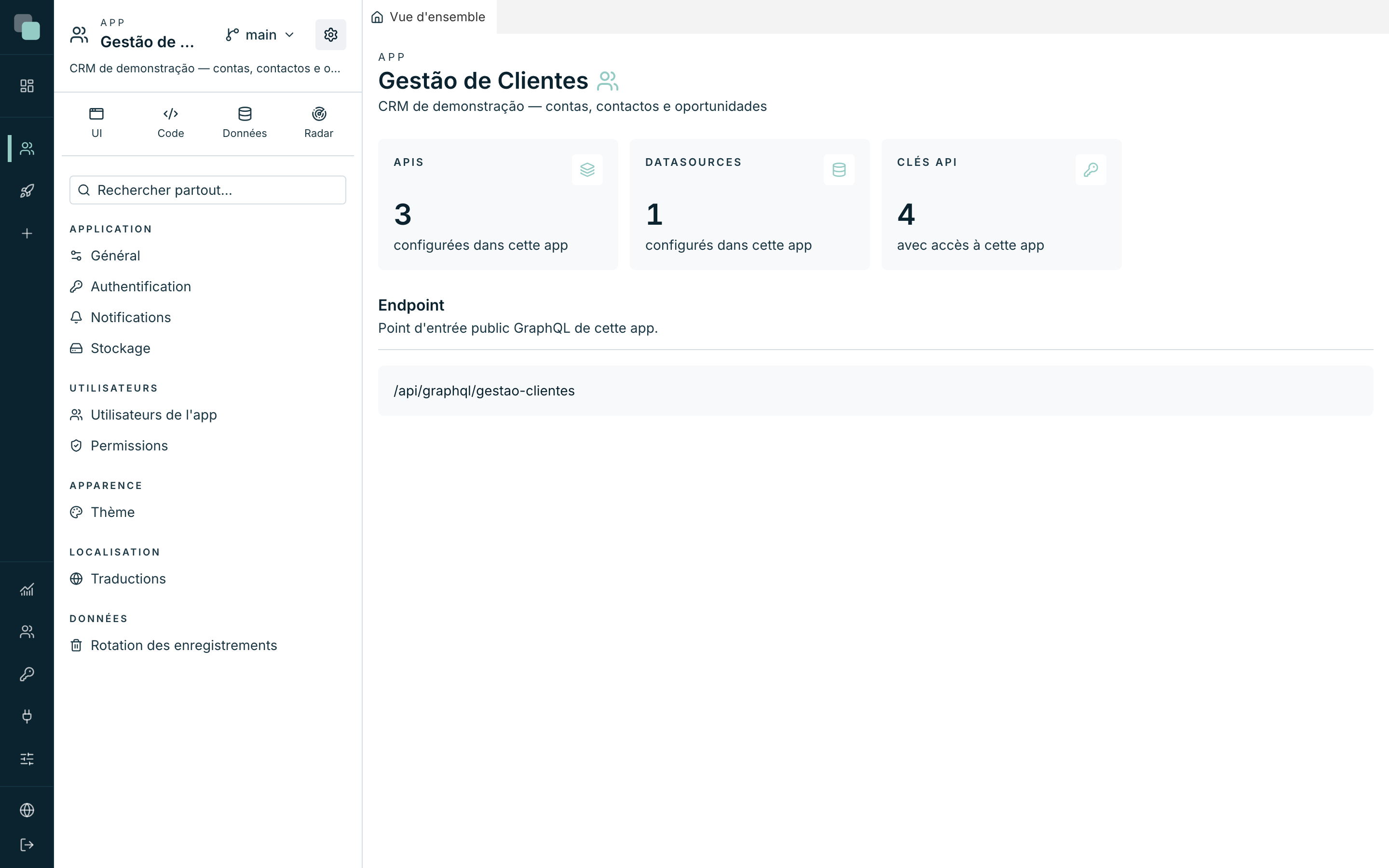The image size is (1389, 868).
Task: Click the sidebar app name Gestão de ...
Action: click(148, 42)
